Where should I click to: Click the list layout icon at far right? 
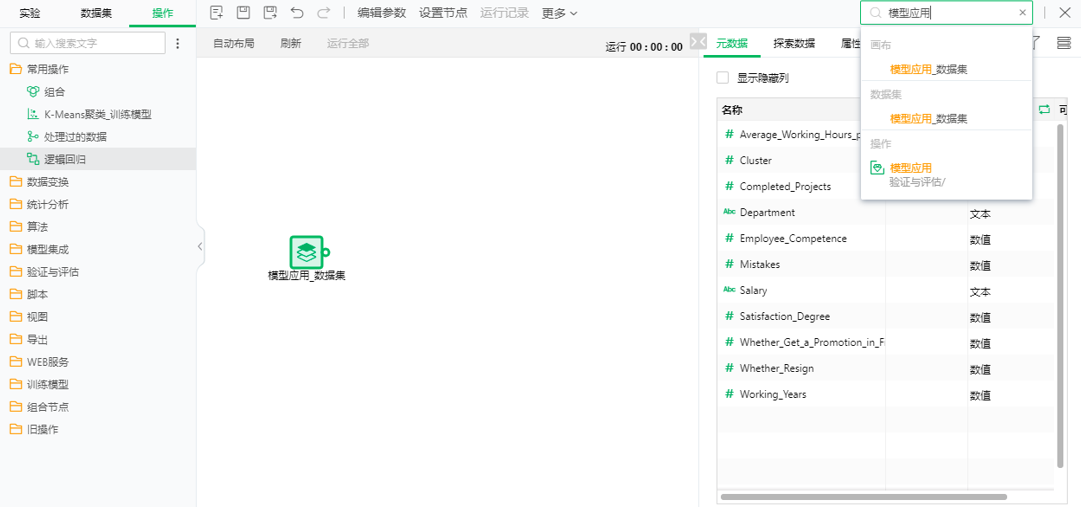1064,43
